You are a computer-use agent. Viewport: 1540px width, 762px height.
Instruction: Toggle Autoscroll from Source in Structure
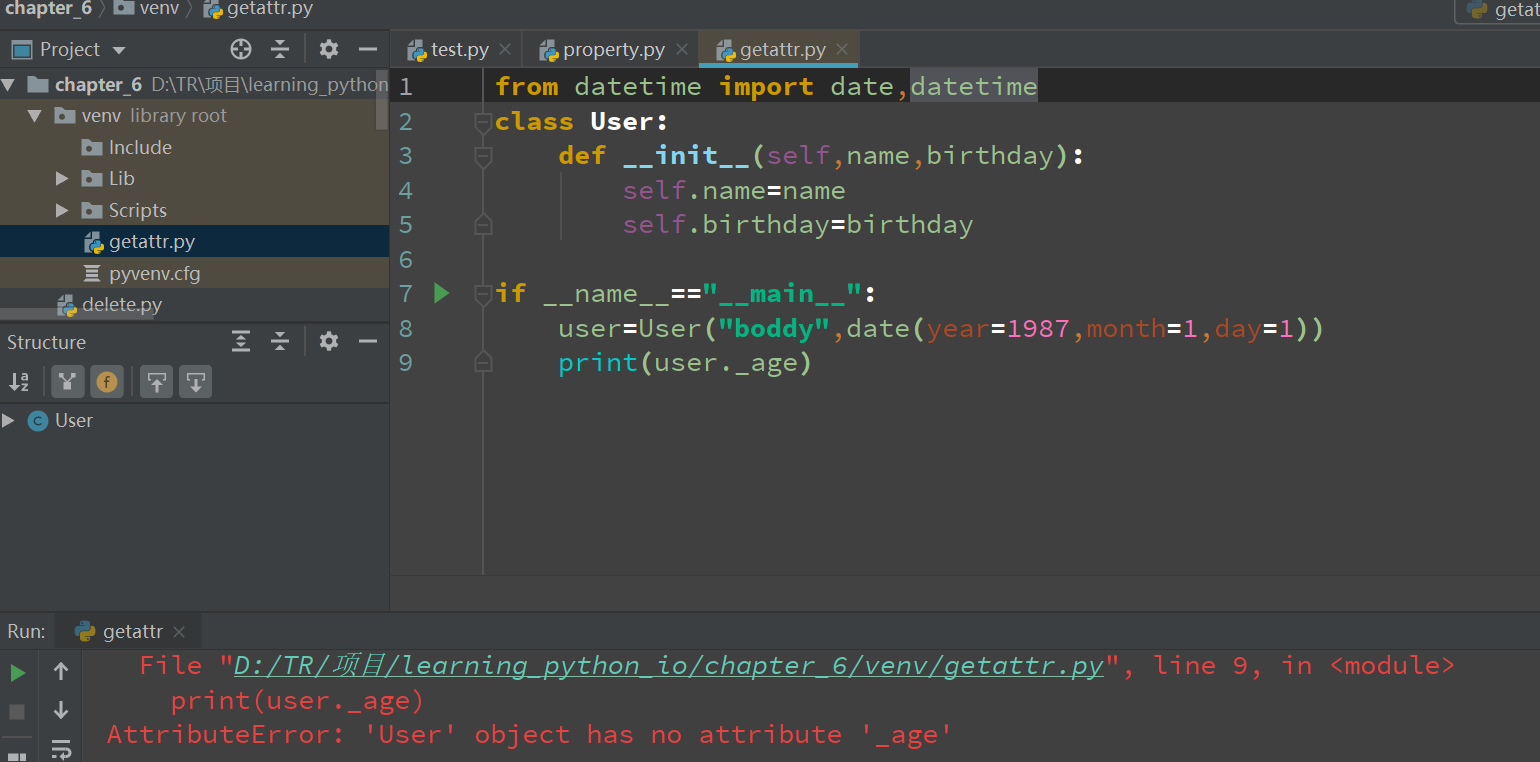tap(196, 382)
